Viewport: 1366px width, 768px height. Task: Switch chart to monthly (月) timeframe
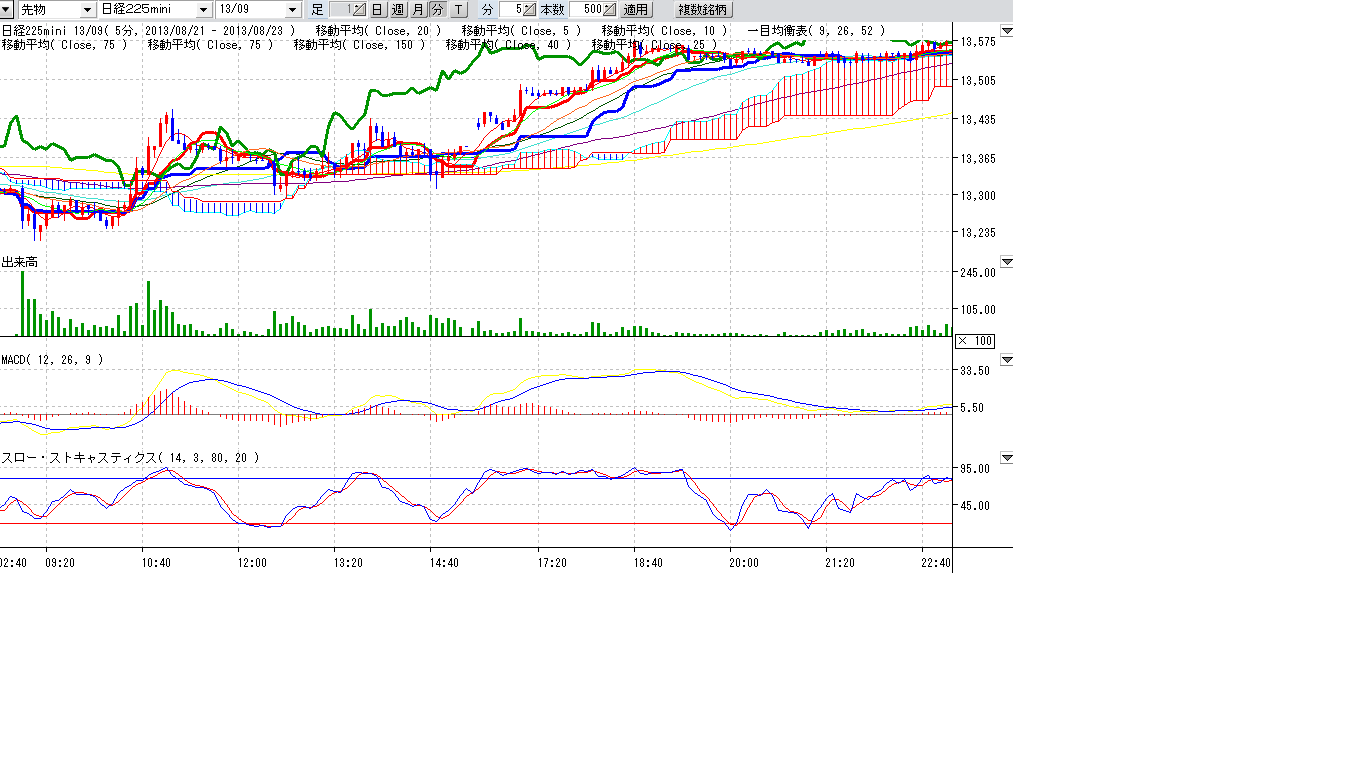(x=418, y=10)
